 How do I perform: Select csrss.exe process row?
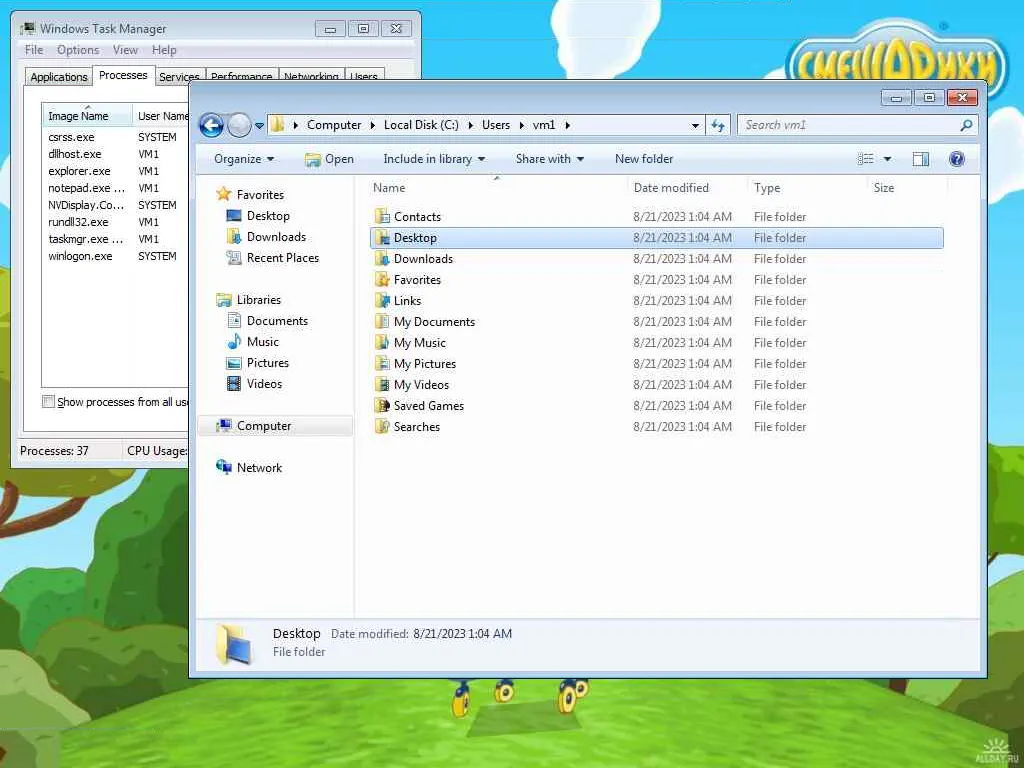pyautogui.click(x=114, y=137)
